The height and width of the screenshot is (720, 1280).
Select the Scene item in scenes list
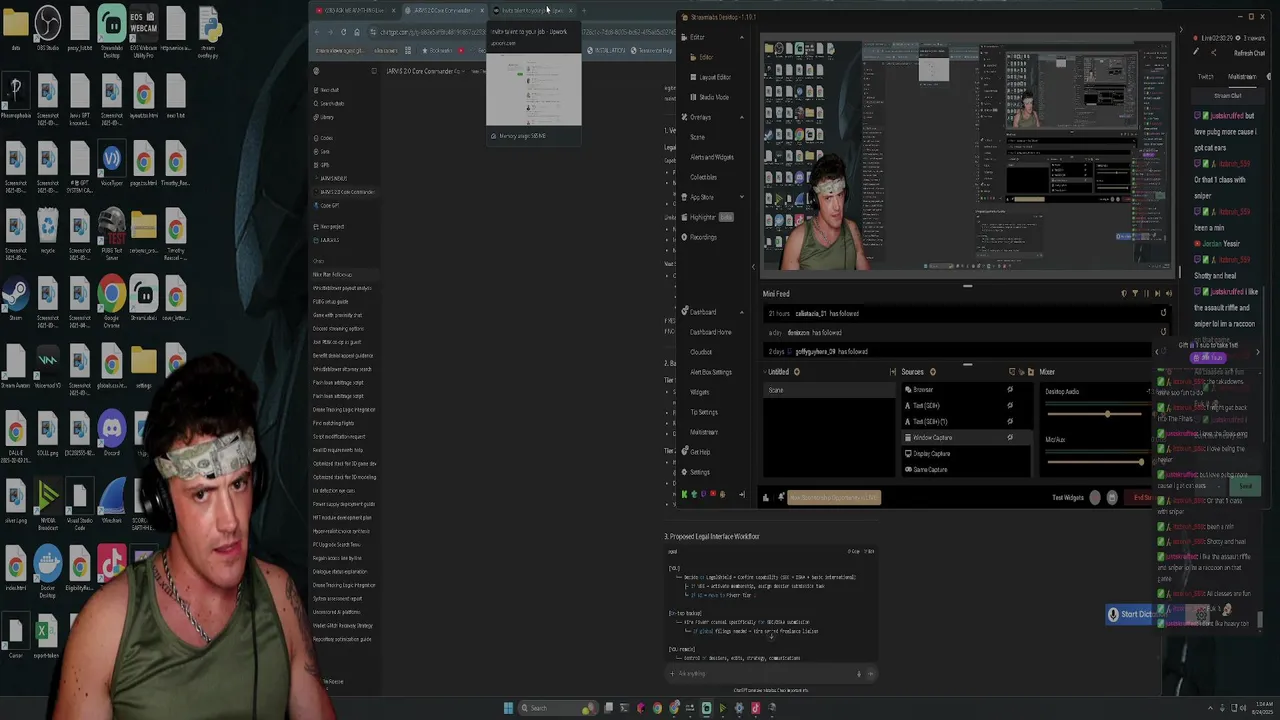(x=829, y=390)
